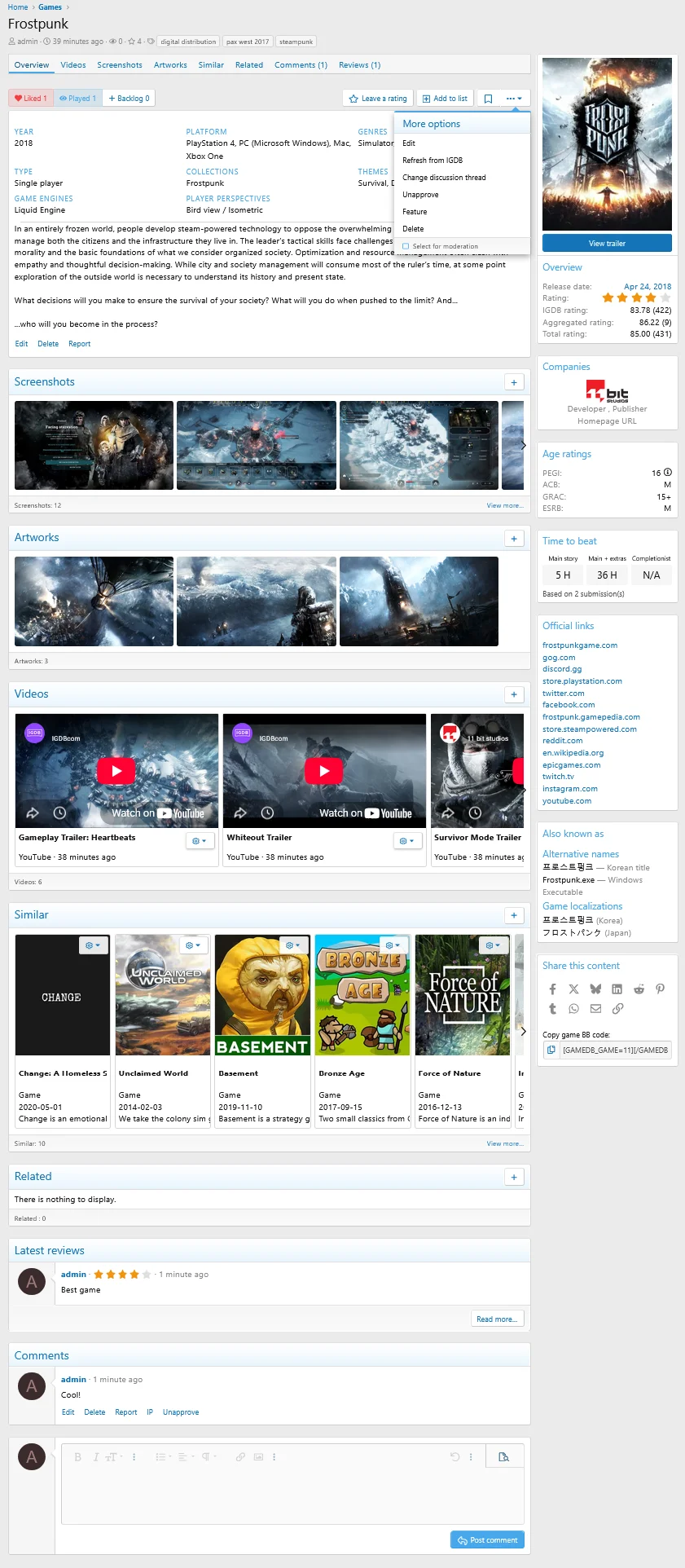
Task: Toggle italic in the comment editor
Action: pos(95,1456)
